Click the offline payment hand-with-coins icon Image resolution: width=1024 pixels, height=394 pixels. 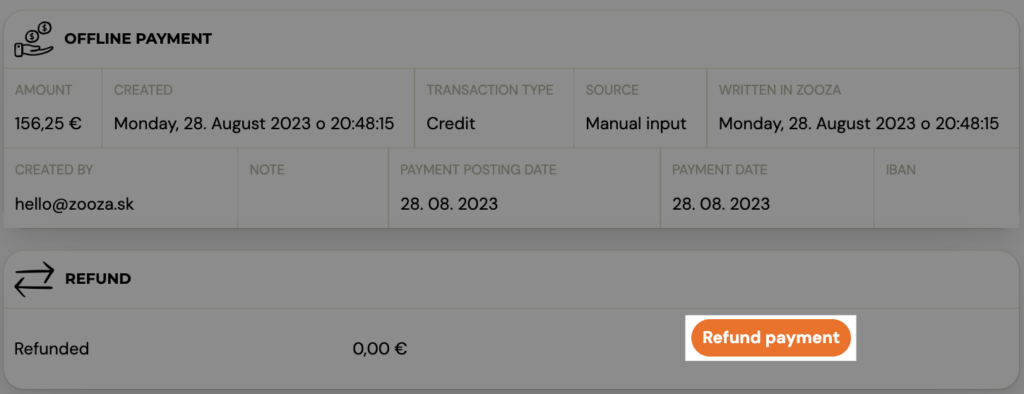[33, 39]
